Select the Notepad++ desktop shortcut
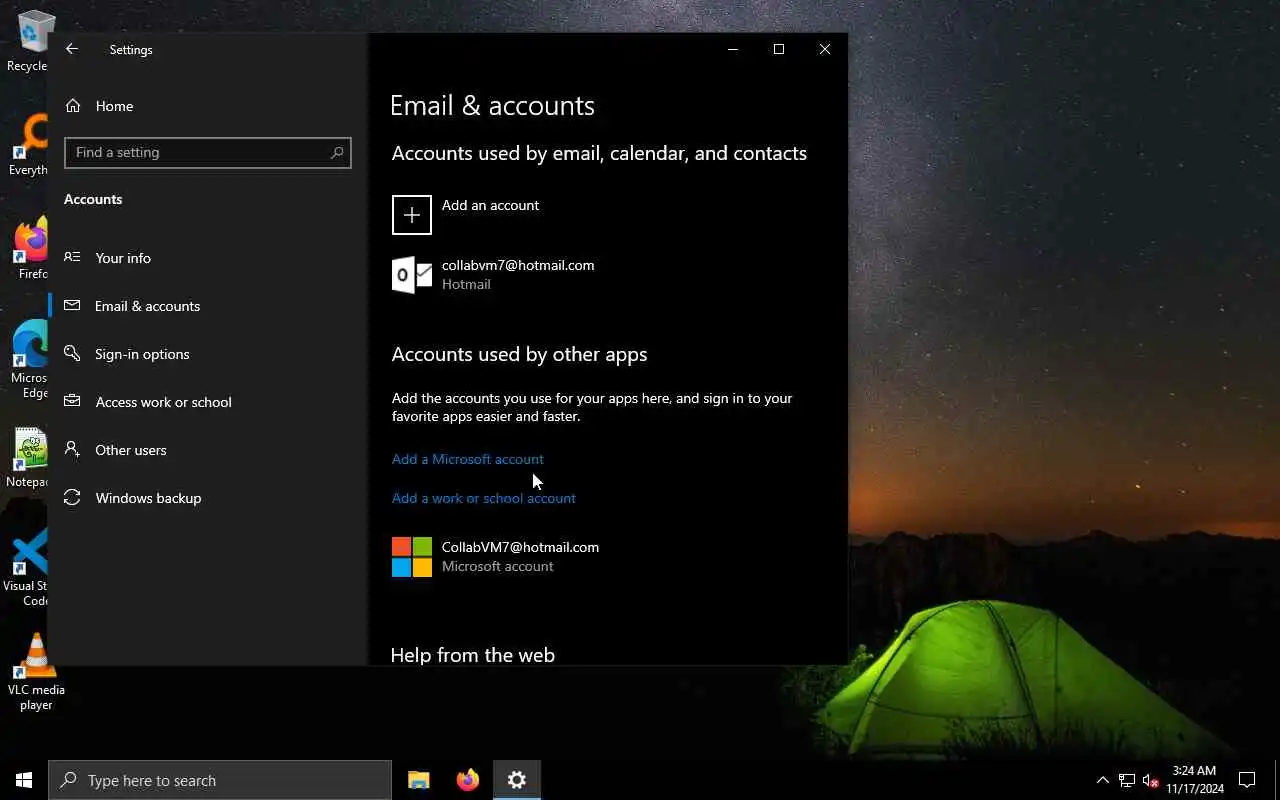Image resolution: width=1280 pixels, height=800 pixels. [x=28, y=458]
